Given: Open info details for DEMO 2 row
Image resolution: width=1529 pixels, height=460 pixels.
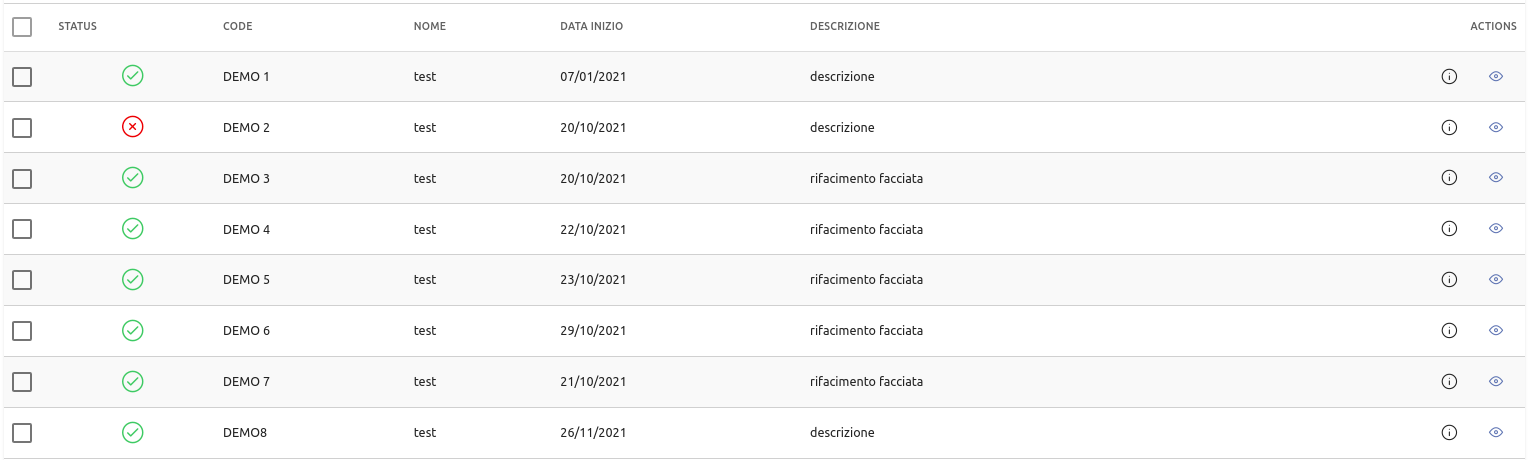Looking at the screenshot, I should (1449, 127).
